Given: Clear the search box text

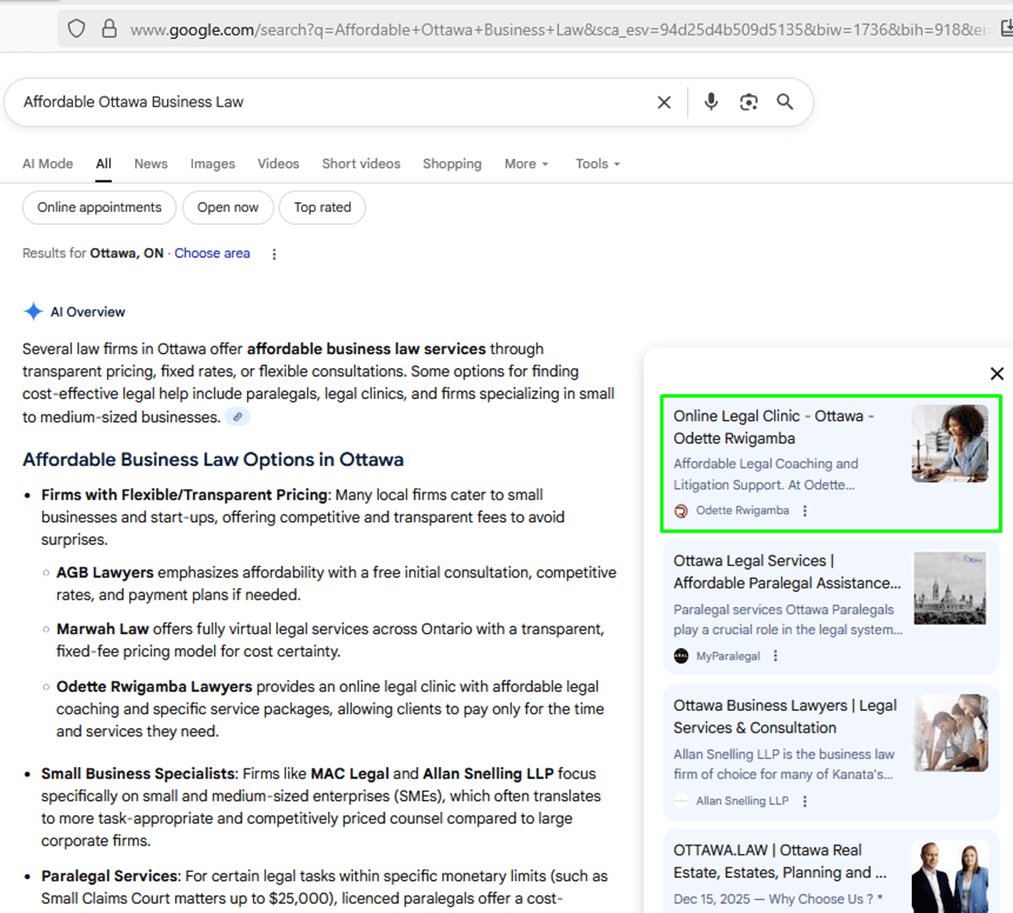Looking at the screenshot, I should (664, 102).
